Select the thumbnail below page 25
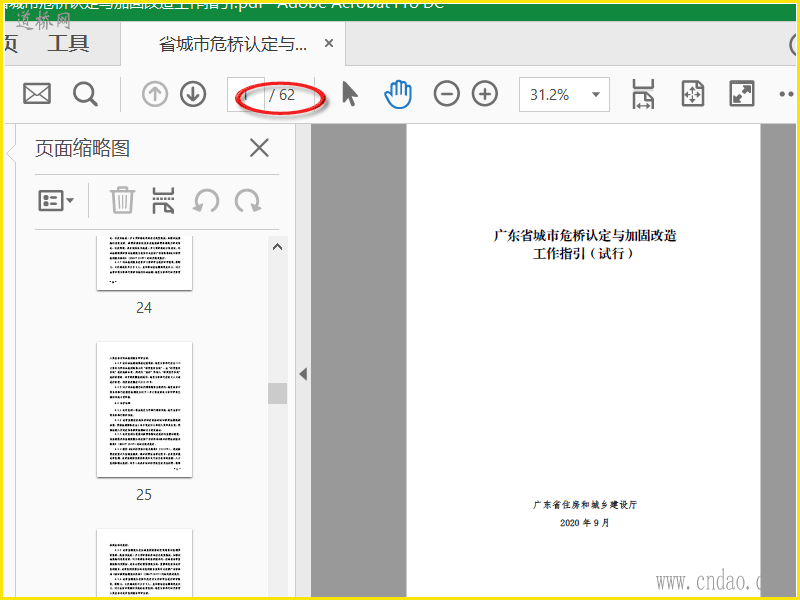The image size is (800, 600). (144, 563)
